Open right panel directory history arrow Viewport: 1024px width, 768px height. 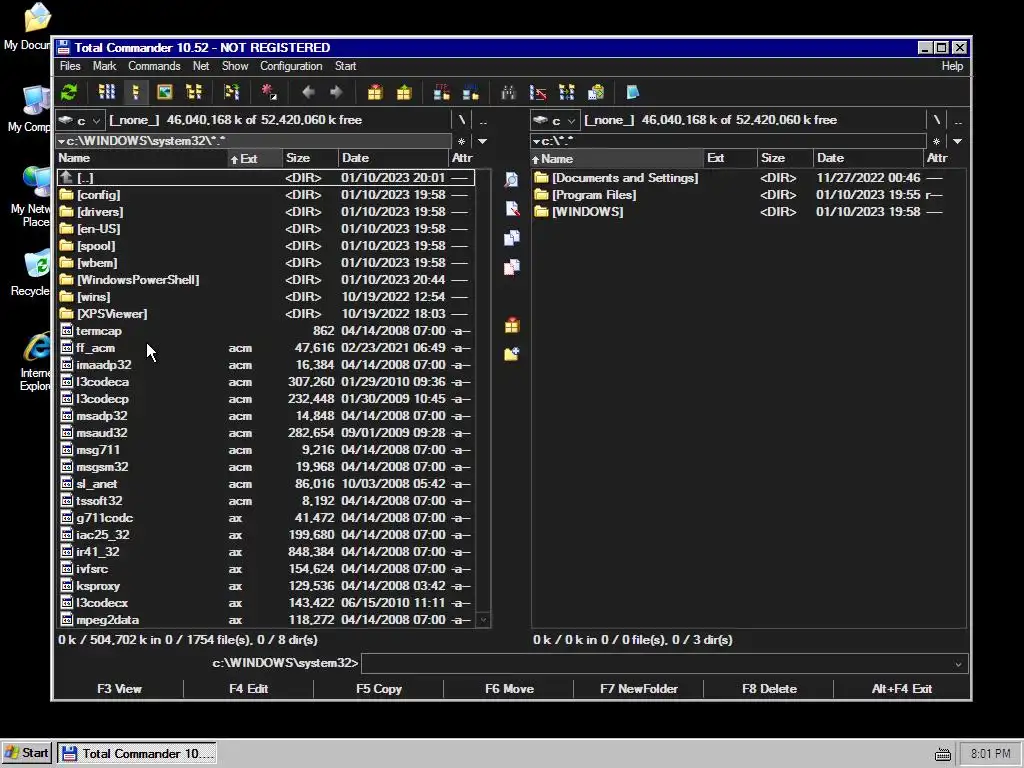coord(957,141)
